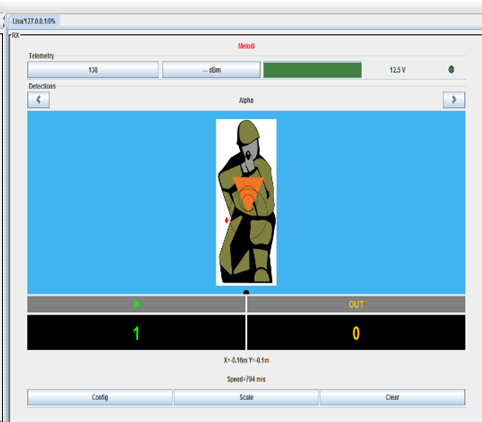Image resolution: width=482 pixels, height=422 pixels.
Task: Click the IN column header
Action: click(136, 304)
